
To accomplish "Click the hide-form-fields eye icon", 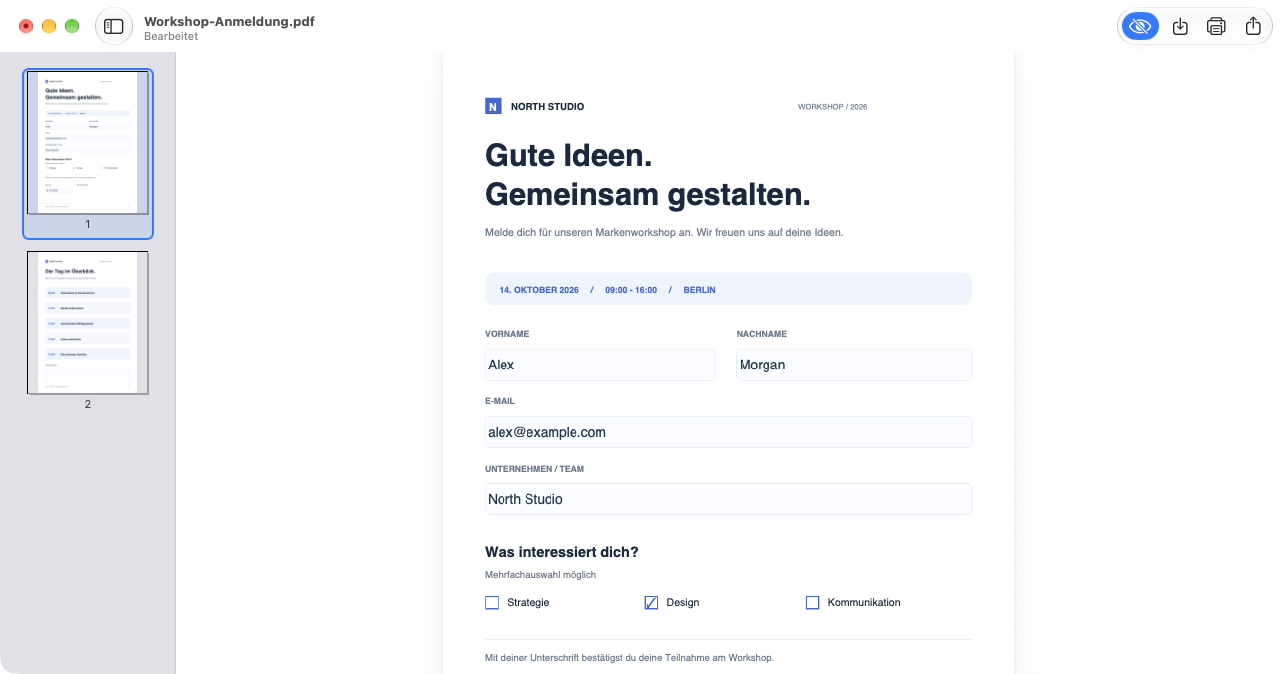I will tap(1141, 27).
